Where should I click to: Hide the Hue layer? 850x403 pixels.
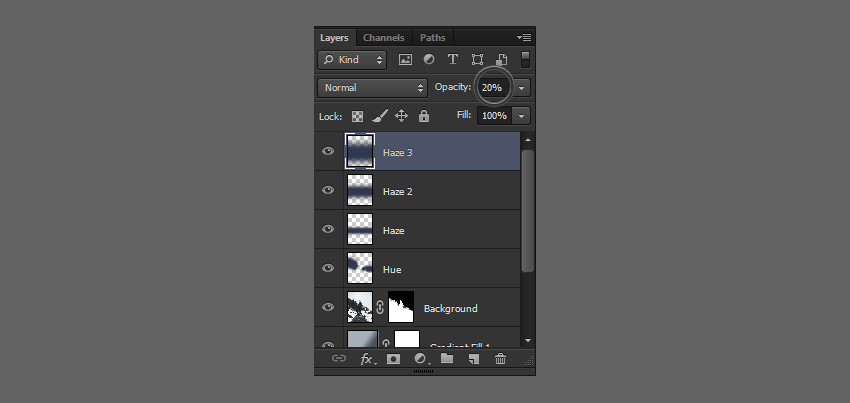click(328, 268)
